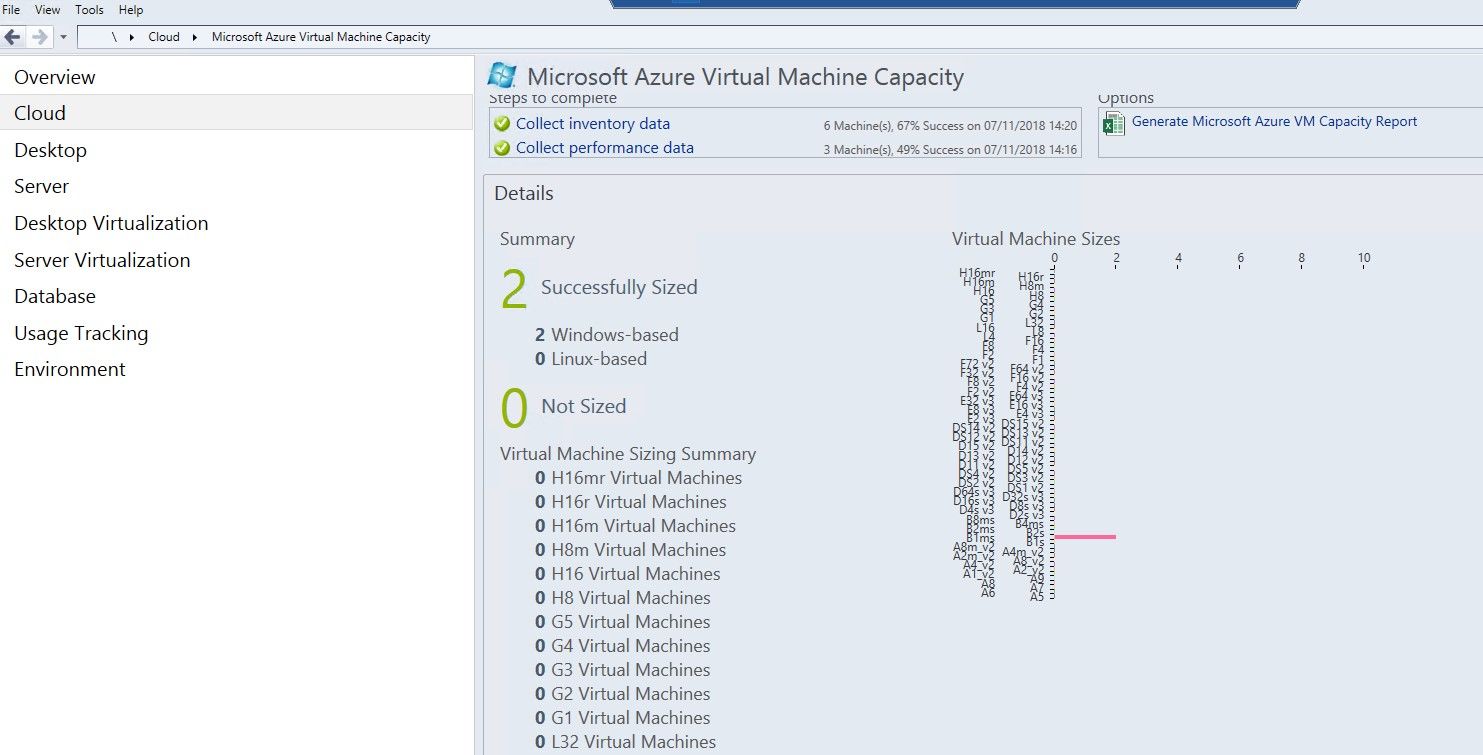
Task: Click the page title Microsoft Azure Virtual Machine Capacity
Action: 746,77
